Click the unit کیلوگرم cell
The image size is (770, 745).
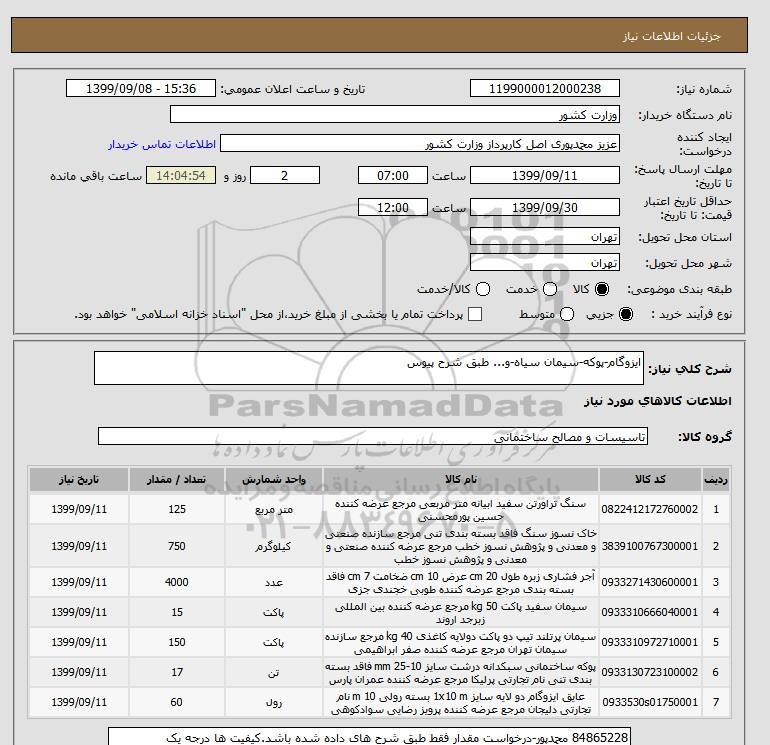274,547
